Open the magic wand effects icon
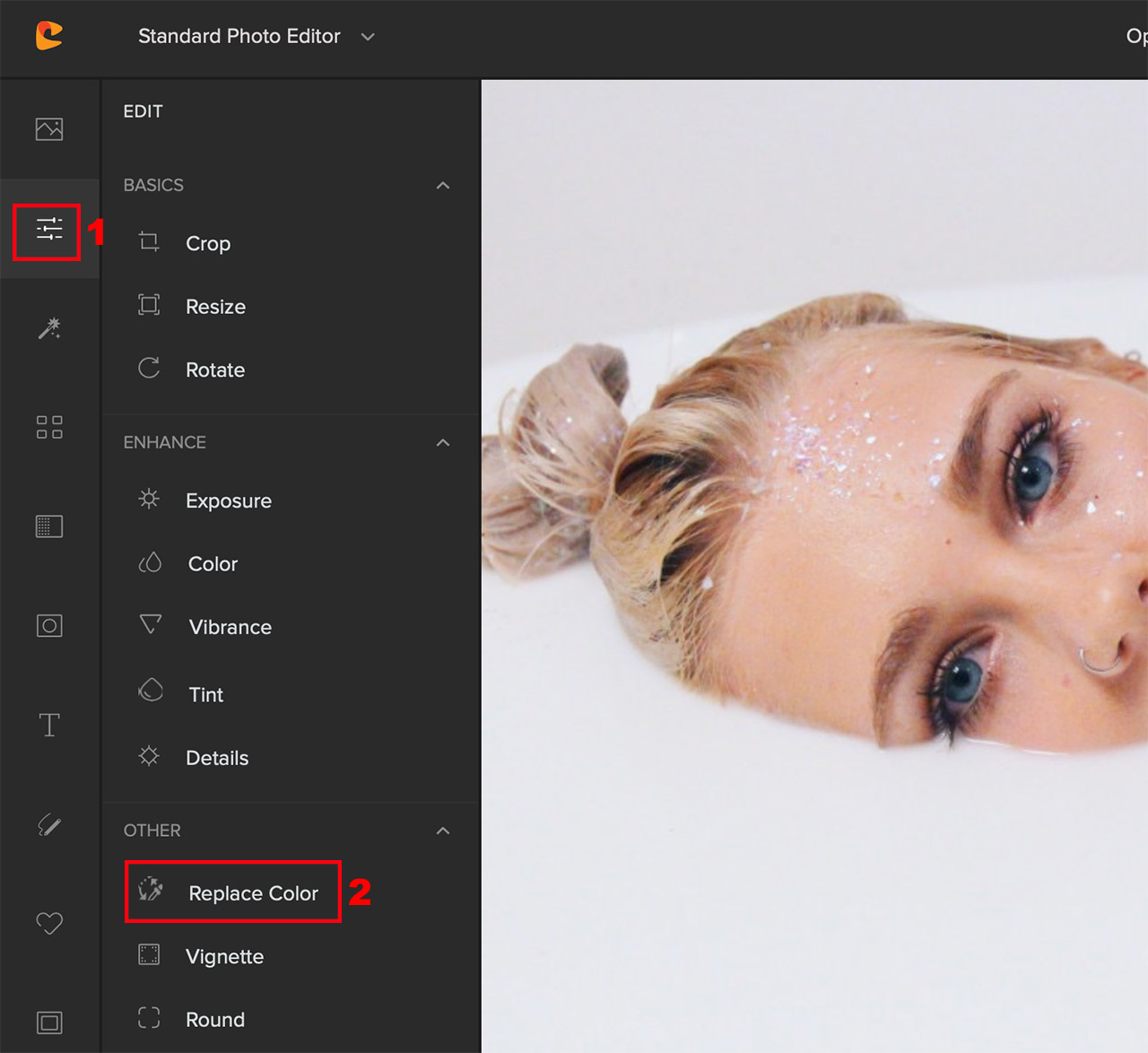The height and width of the screenshot is (1053, 1148). [49, 328]
